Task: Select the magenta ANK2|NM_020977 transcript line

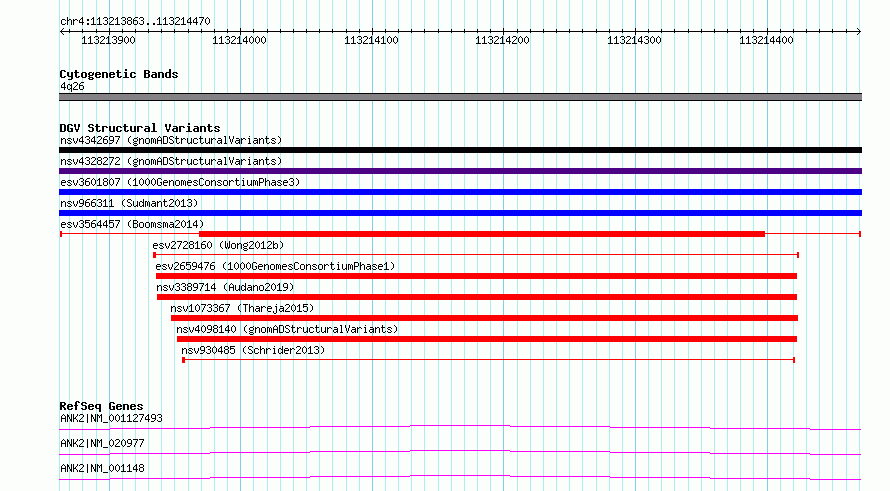Action: (460, 452)
